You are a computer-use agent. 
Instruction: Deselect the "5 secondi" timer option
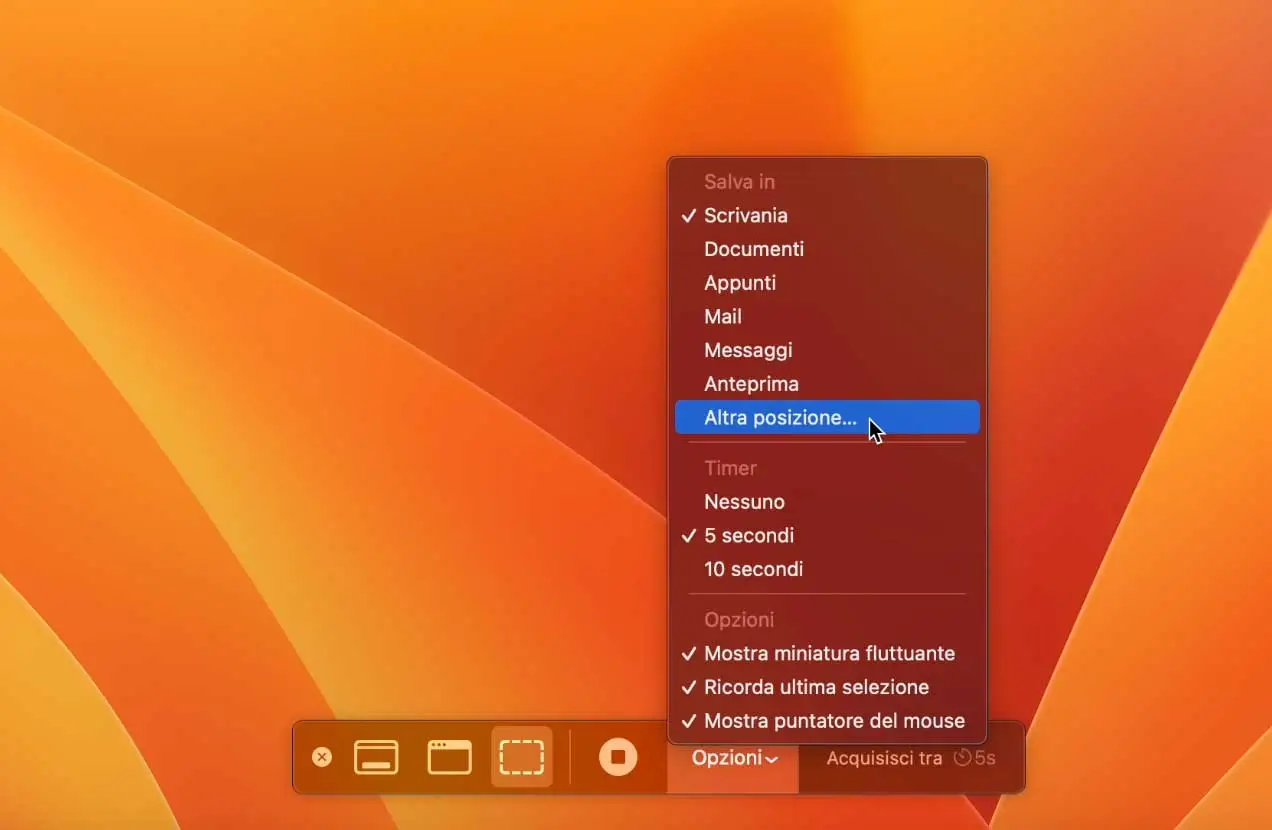(x=749, y=535)
